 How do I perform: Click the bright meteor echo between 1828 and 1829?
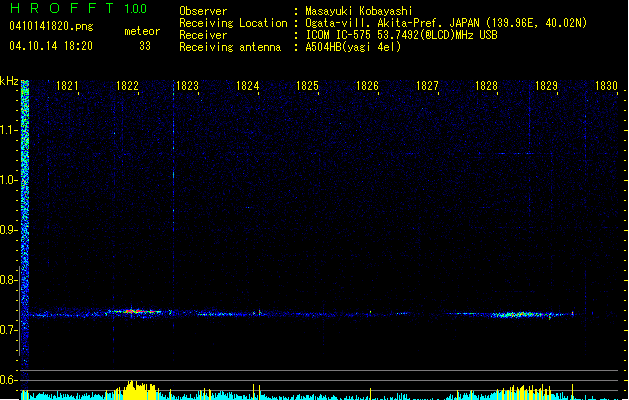point(521,315)
